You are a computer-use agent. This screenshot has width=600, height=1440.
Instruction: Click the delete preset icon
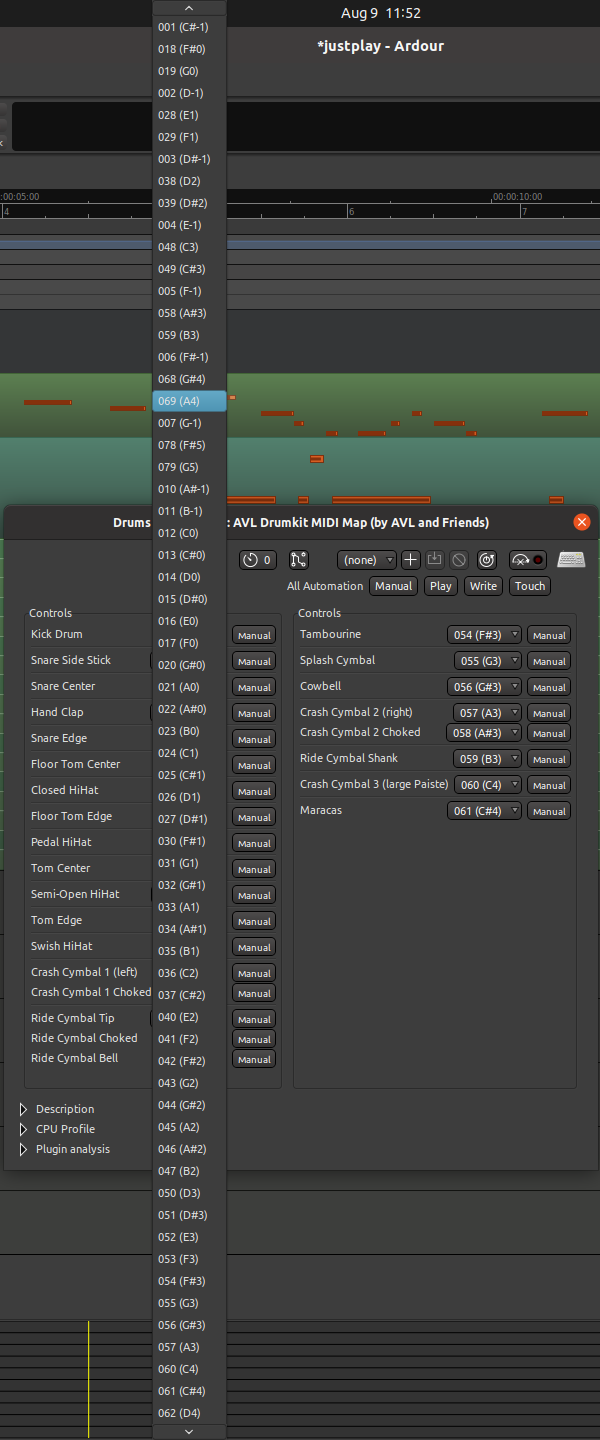[459, 560]
